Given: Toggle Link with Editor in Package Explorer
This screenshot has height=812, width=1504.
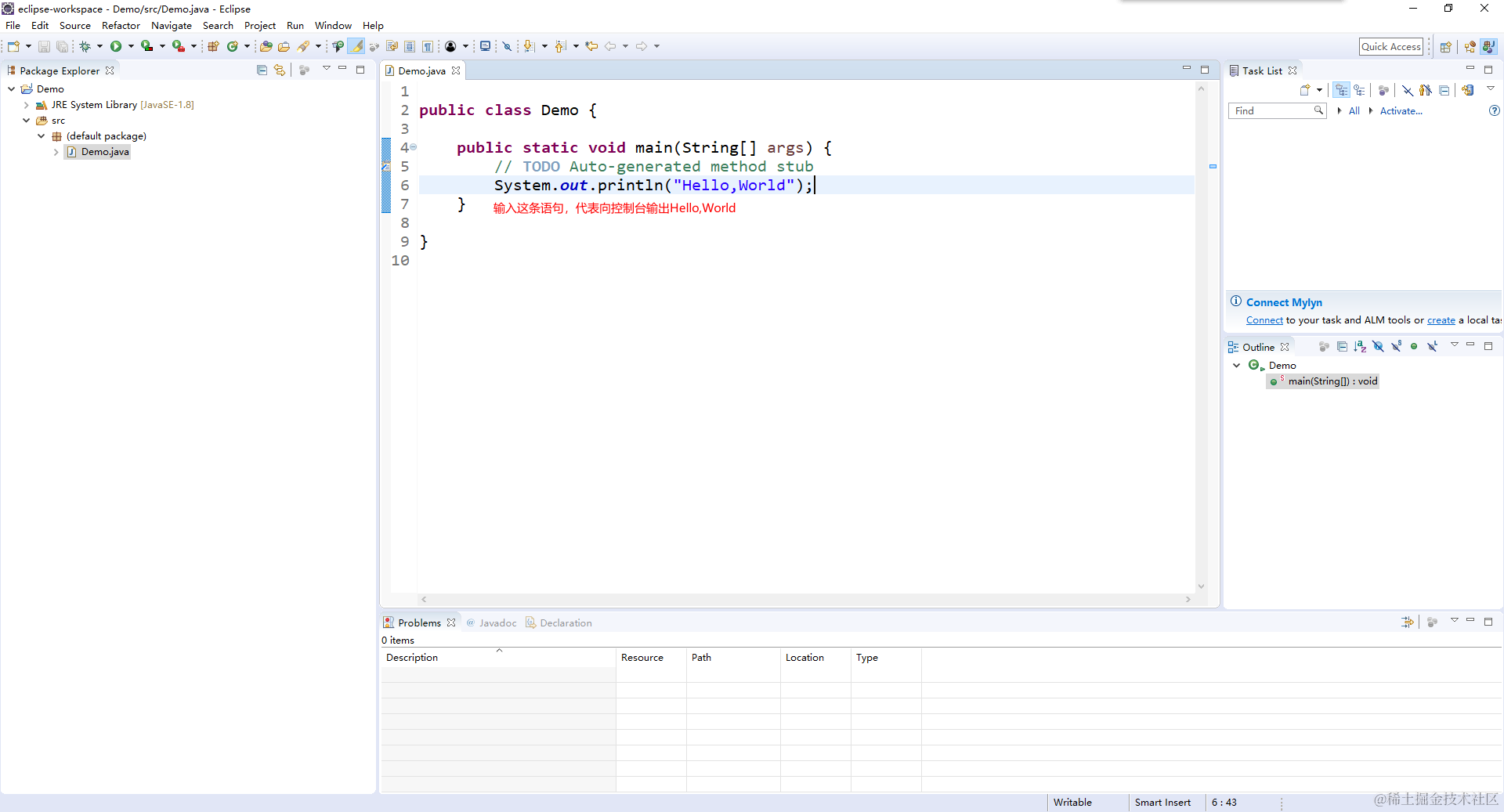Looking at the screenshot, I should [x=280, y=70].
